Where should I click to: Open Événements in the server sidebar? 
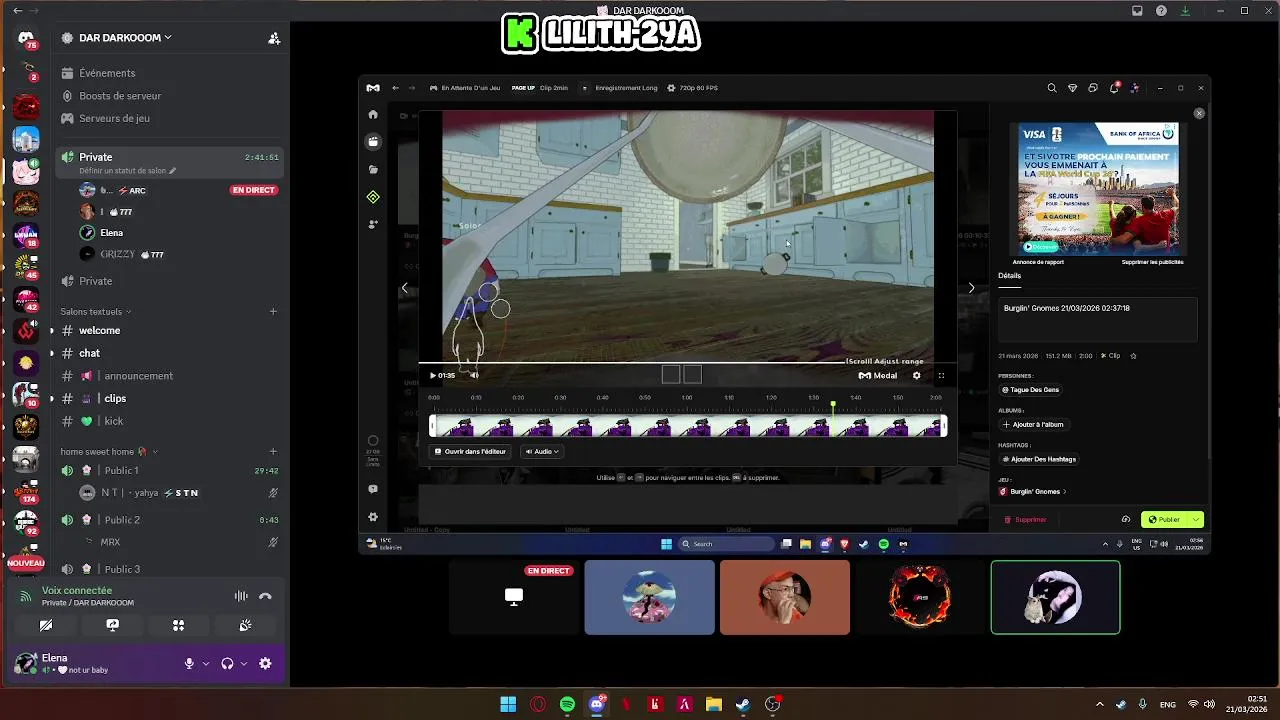[x=107, y=73]
